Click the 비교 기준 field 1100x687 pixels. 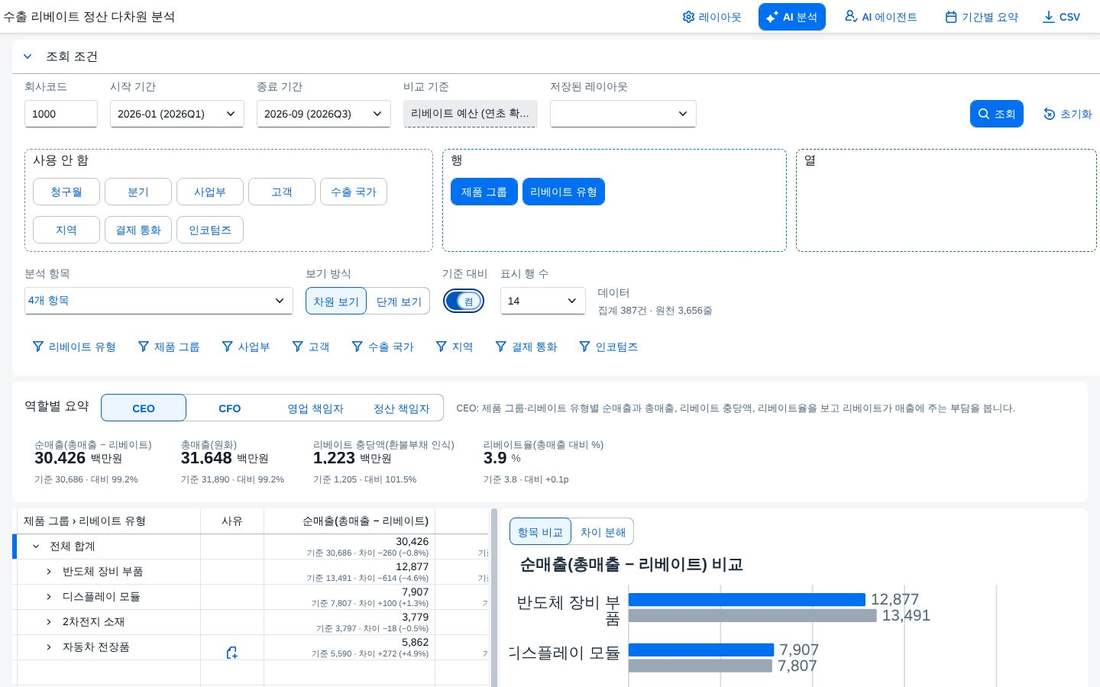click(x=470, y=114)
